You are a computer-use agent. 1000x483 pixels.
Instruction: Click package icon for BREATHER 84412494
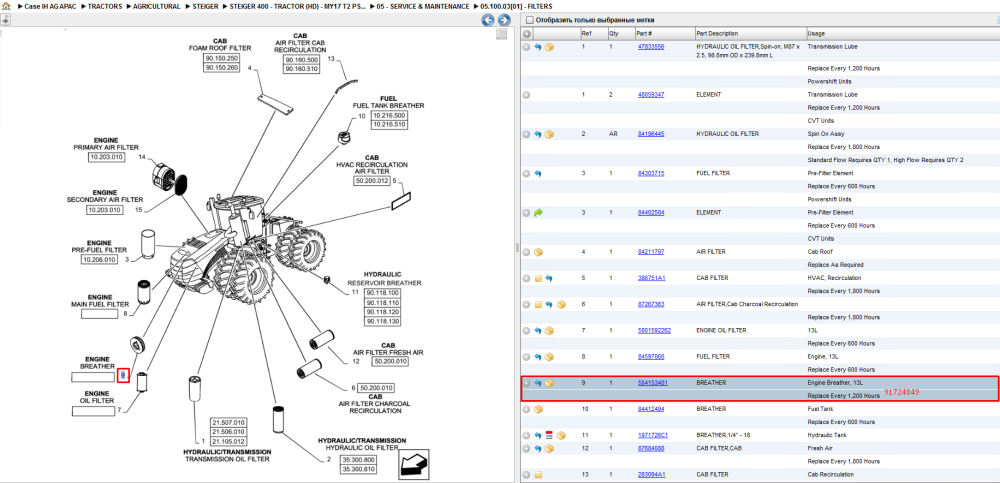pyautogui.click(x=538, y=409)
